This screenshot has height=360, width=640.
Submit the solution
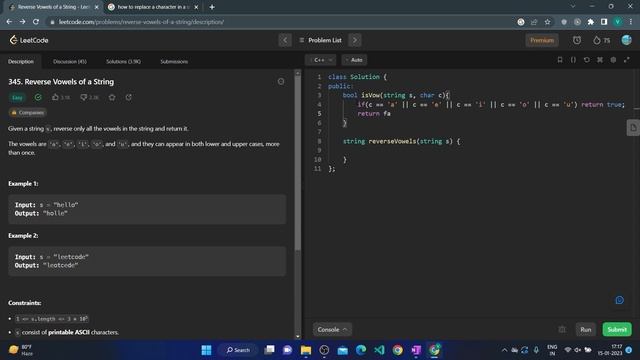tap(617, 329)
